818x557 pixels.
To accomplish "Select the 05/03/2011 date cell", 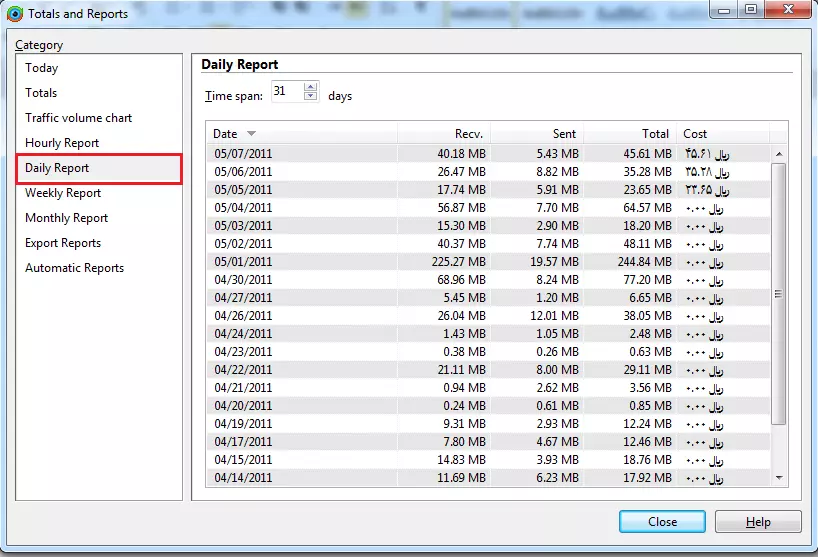I will (x=243, y=226).
